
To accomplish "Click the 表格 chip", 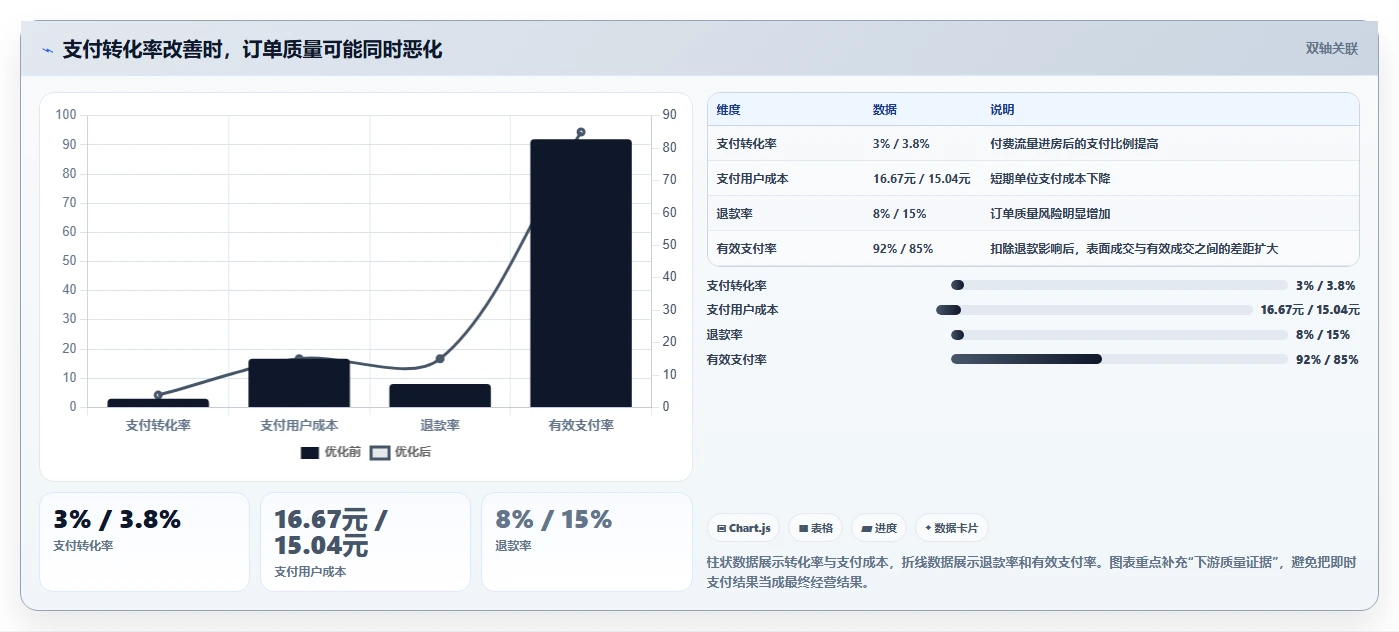I will 816,528.
